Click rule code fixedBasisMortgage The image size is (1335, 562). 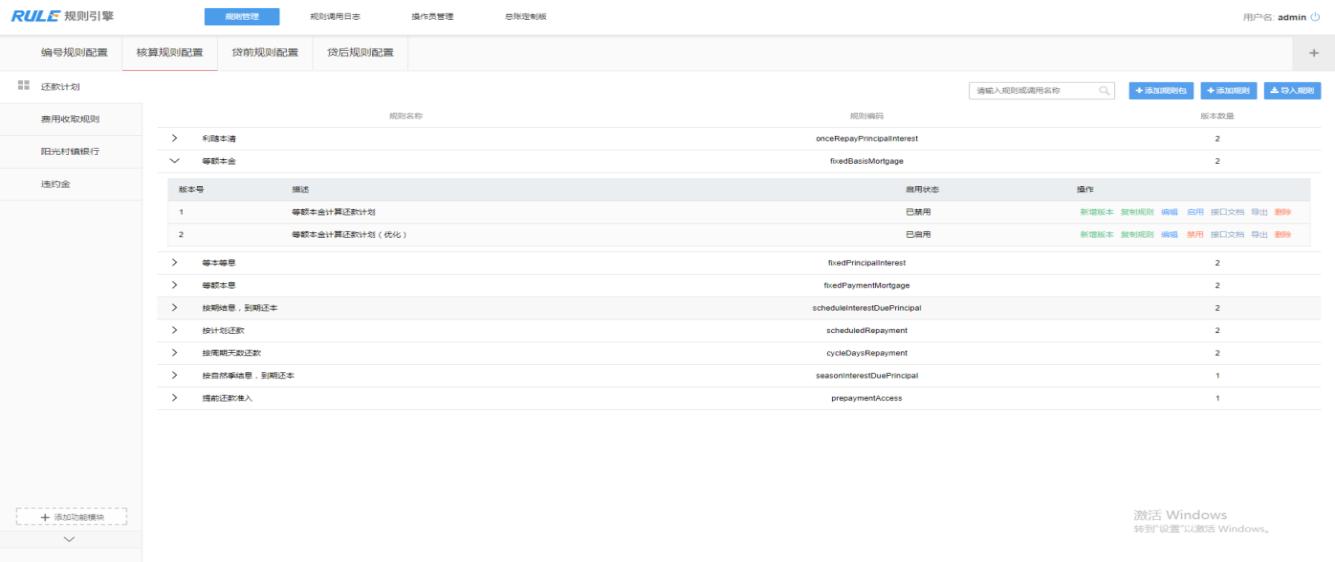(x=866, y=161)
